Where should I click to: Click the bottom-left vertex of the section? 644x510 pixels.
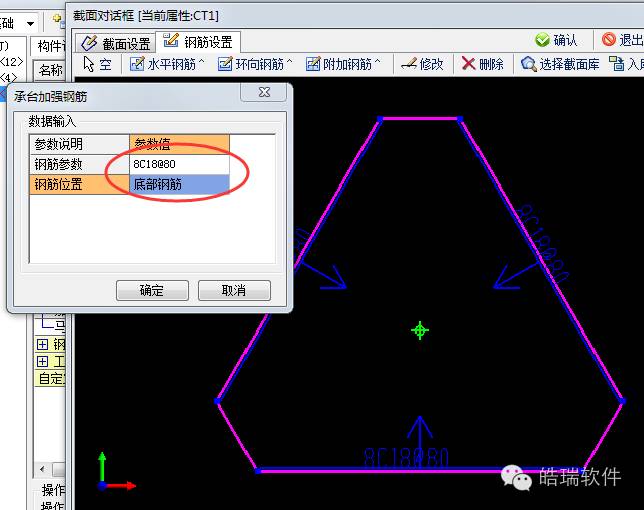pyautogui.click(x=258, y=471)
